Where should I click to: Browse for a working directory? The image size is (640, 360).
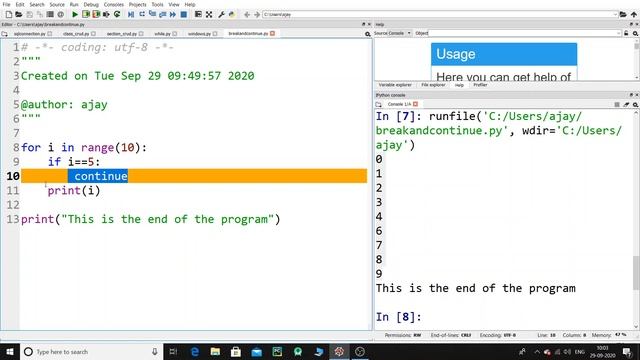(623, 14)
